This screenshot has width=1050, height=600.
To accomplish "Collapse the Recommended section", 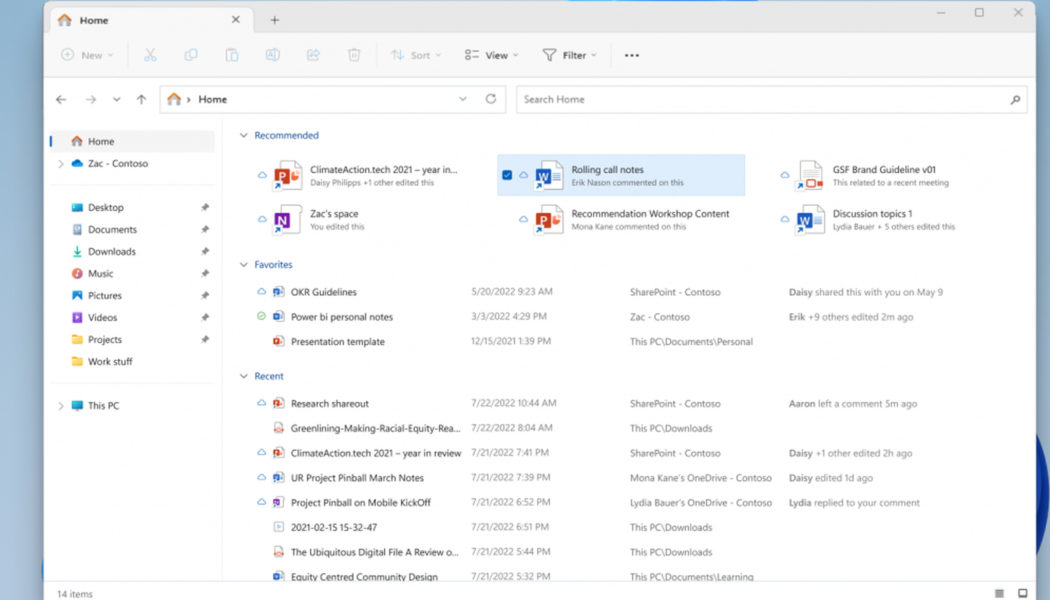I will click(x=243, y=135).
